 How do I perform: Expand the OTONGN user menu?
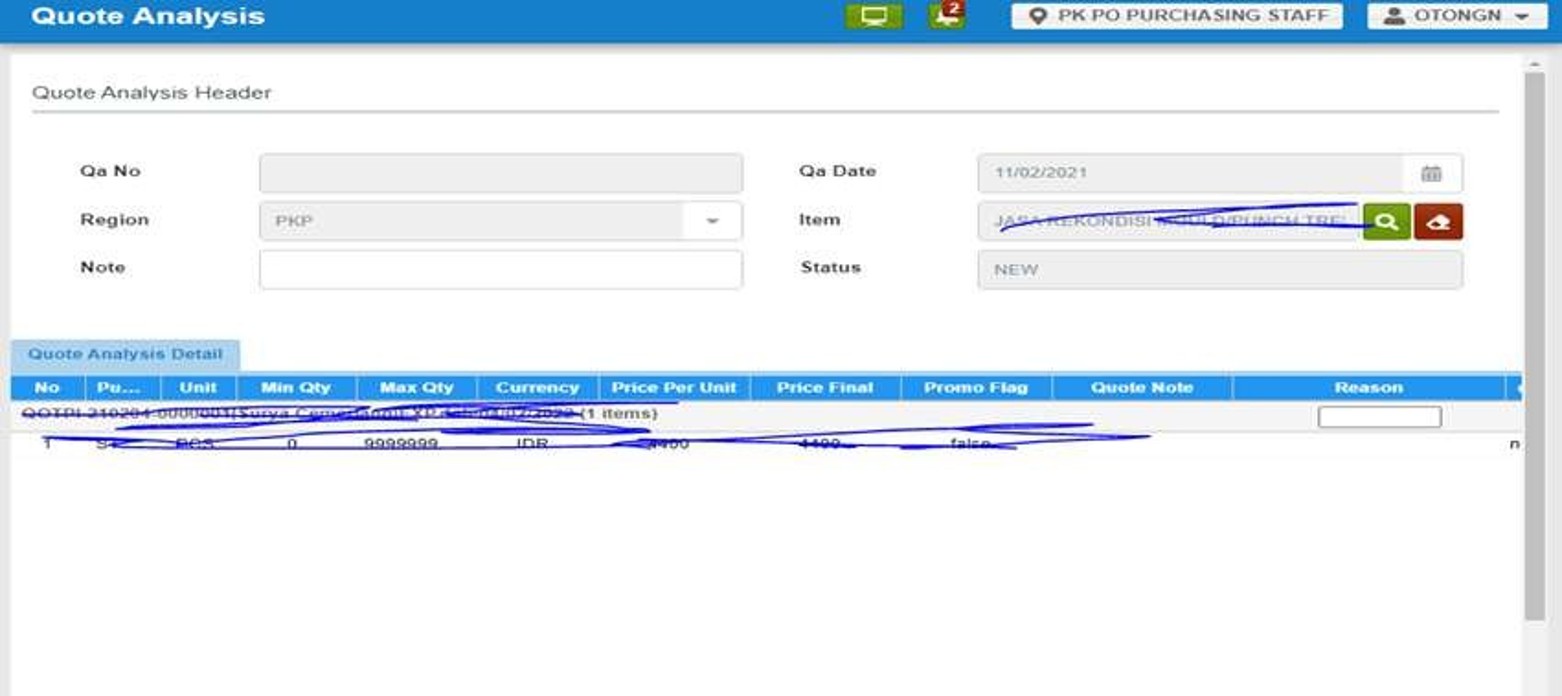click(1457, 16)
